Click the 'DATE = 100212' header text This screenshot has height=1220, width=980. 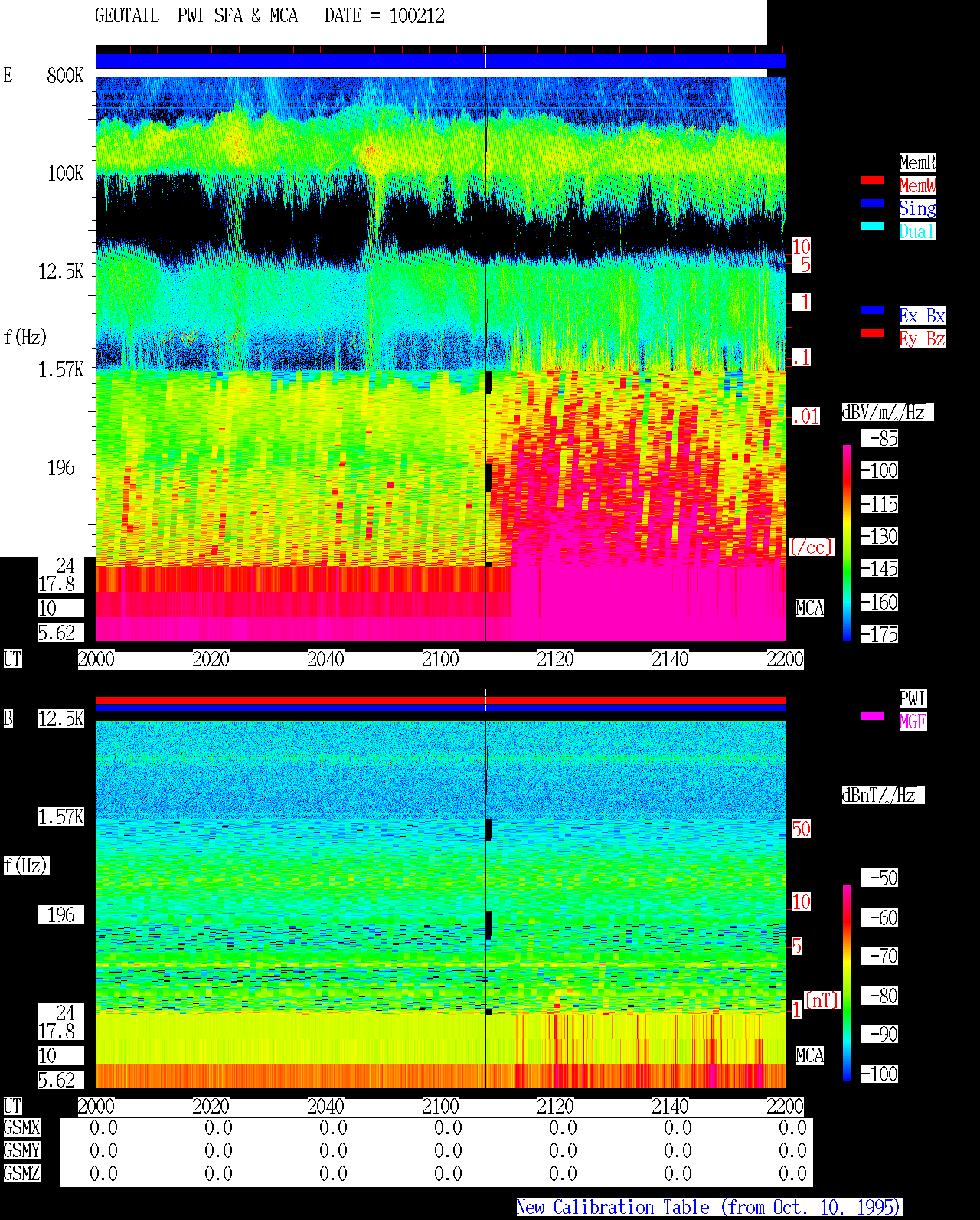[384, 16]
